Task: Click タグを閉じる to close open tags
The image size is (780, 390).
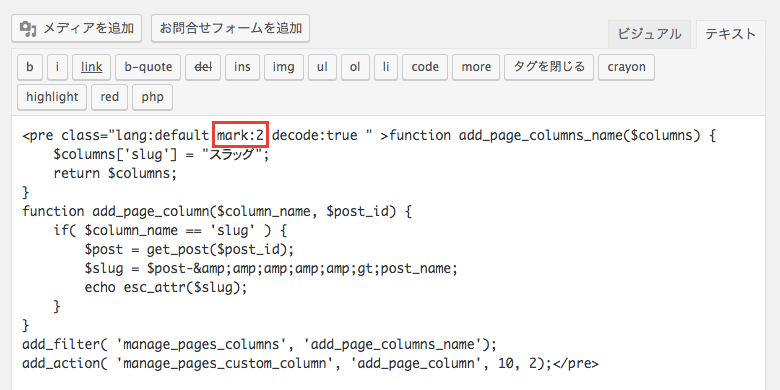Action: coord(549,67)
